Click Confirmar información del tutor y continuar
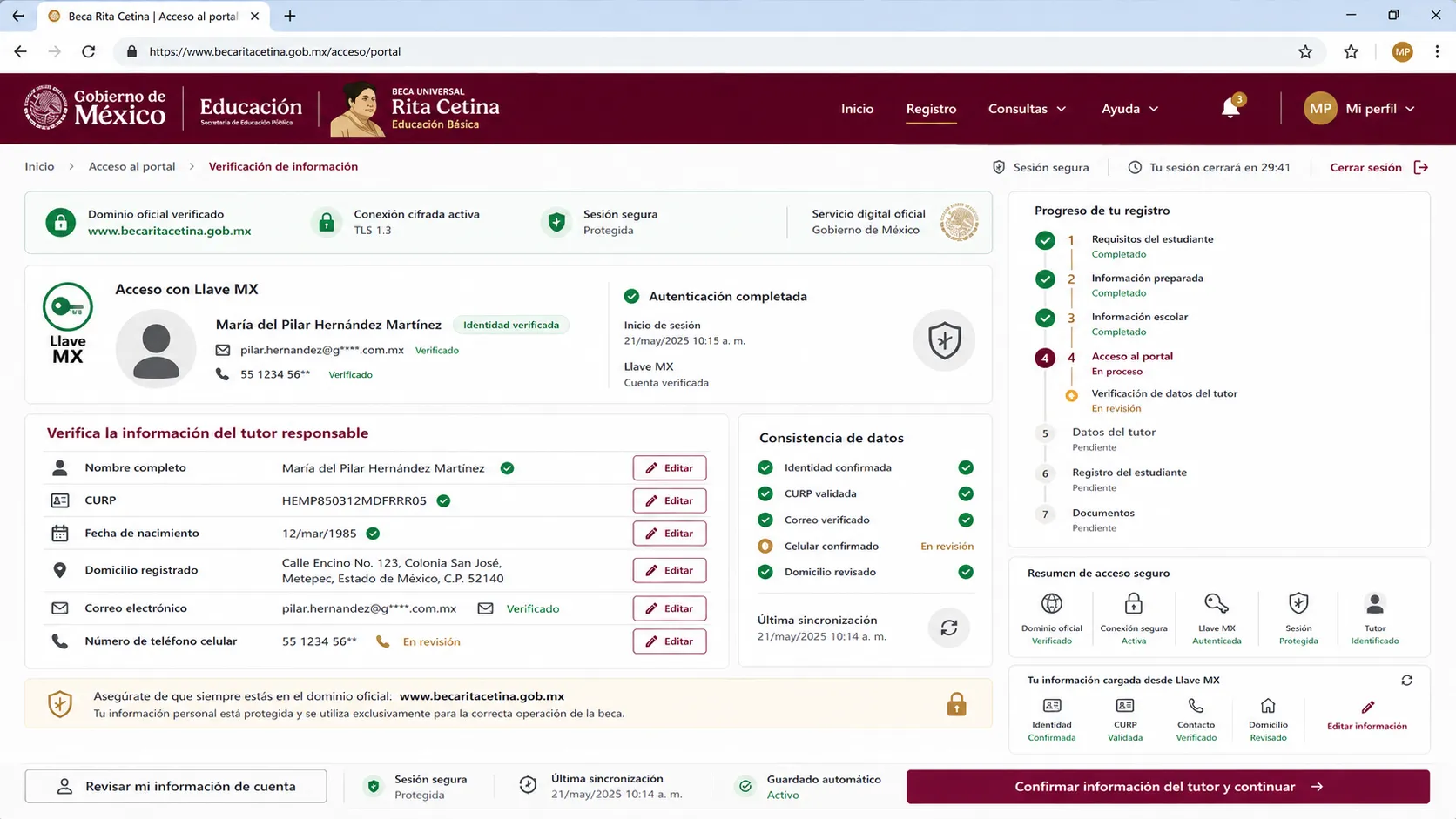Screen dimensions: 1456x819 [x=1168, y=787]
